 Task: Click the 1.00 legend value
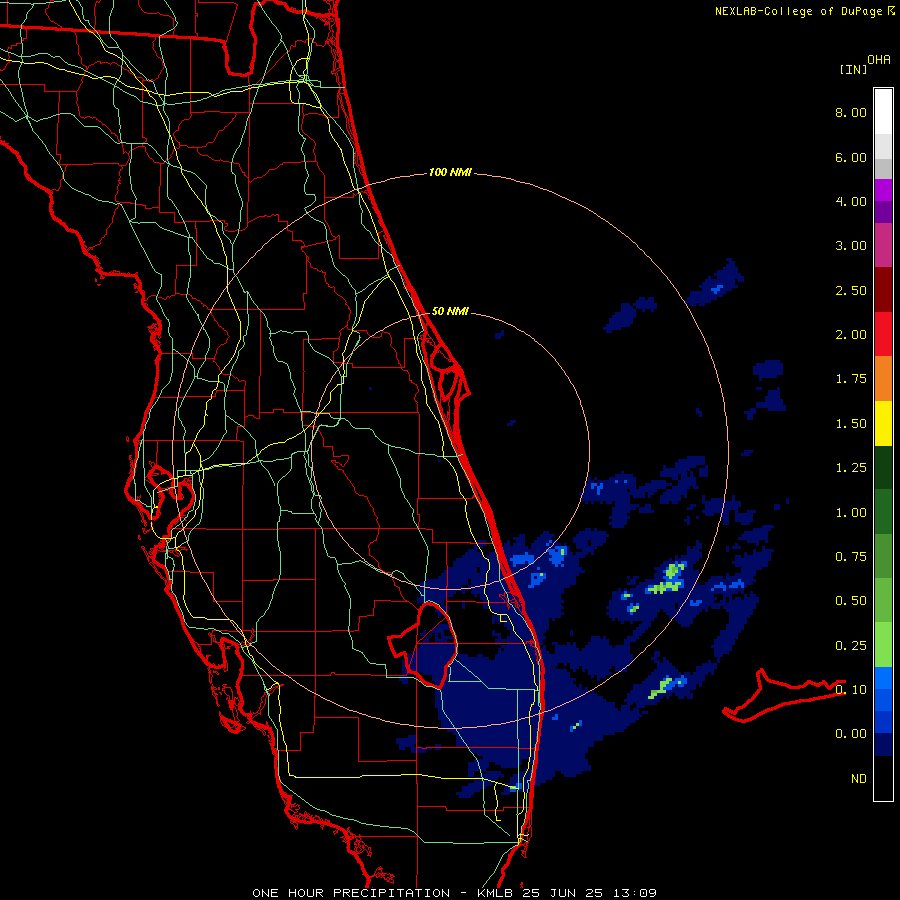[x=851, y=513]
